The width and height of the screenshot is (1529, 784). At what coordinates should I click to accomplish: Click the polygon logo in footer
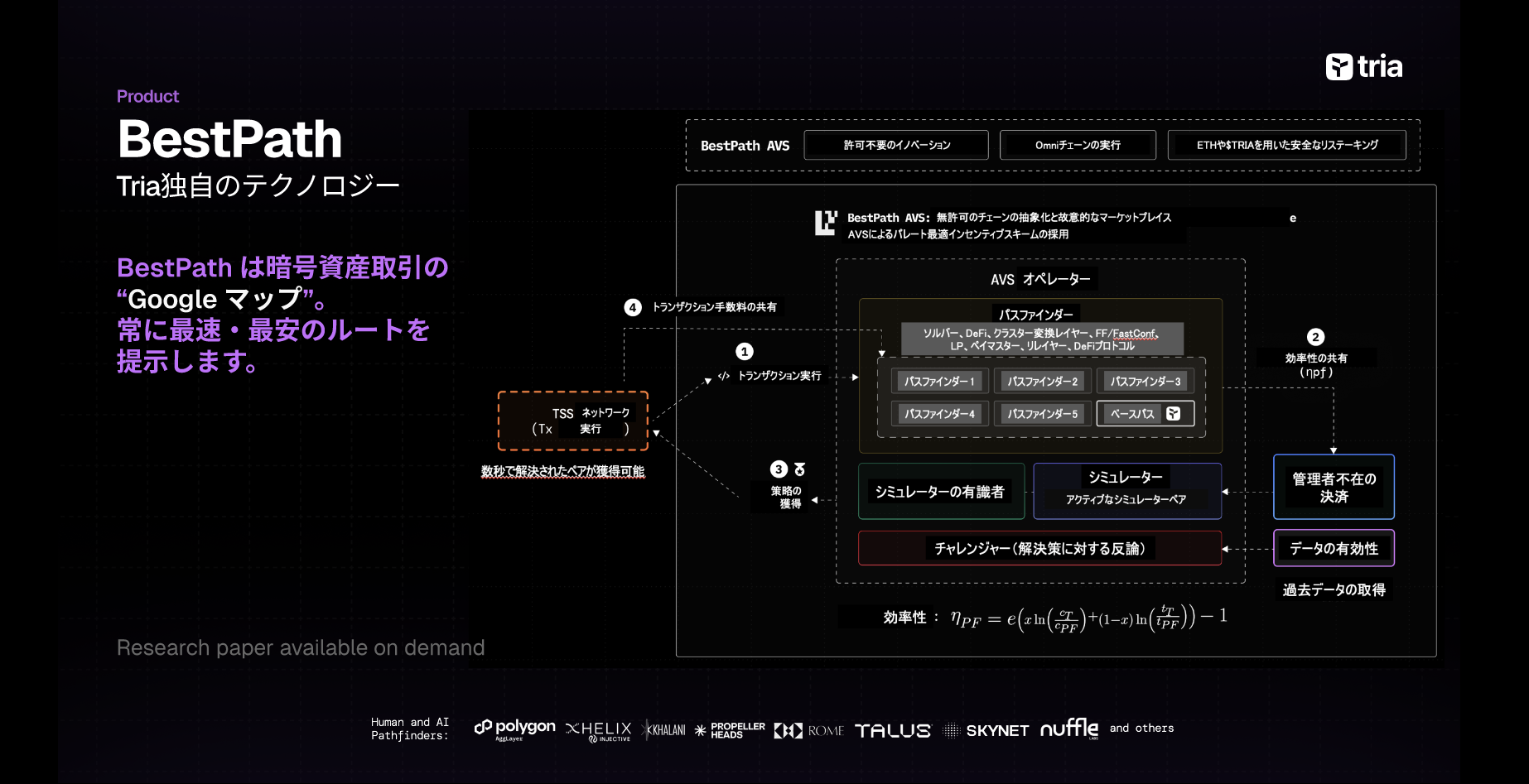(x=514, y=729)
